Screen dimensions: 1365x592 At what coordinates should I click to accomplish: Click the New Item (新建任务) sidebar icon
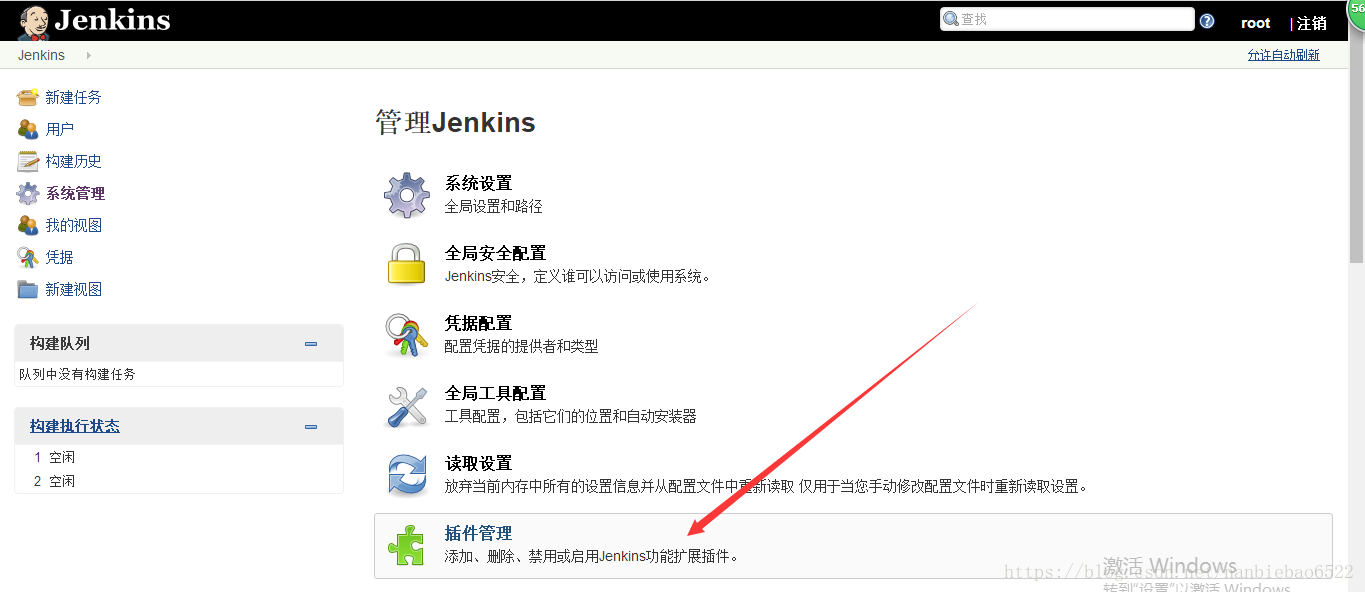28,97
